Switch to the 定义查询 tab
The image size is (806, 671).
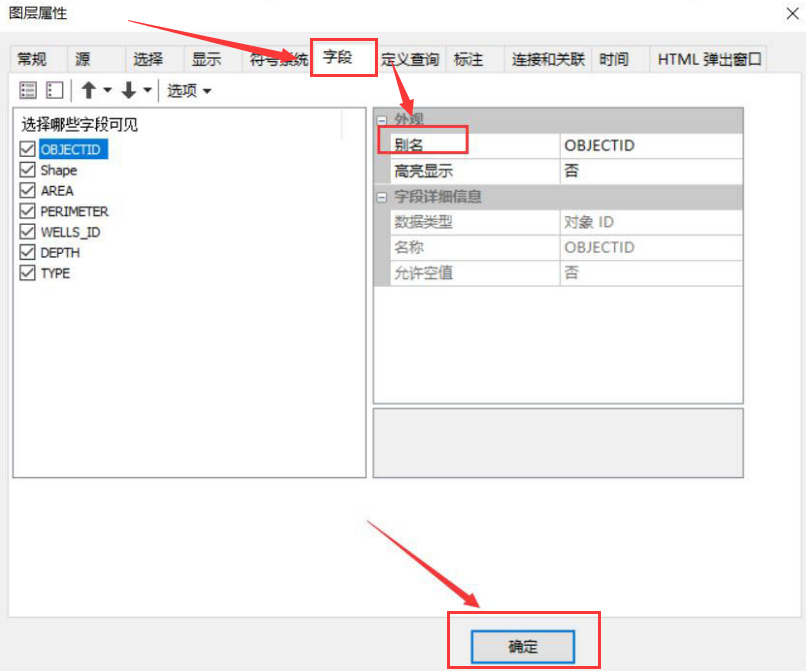[x=410, y=58]
